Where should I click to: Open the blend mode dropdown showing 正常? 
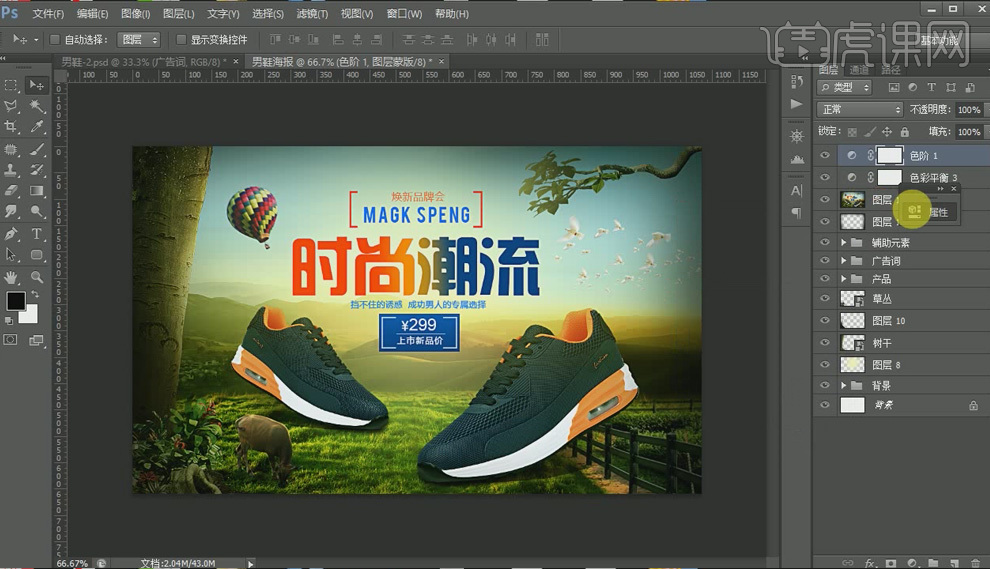click(859, 109)
